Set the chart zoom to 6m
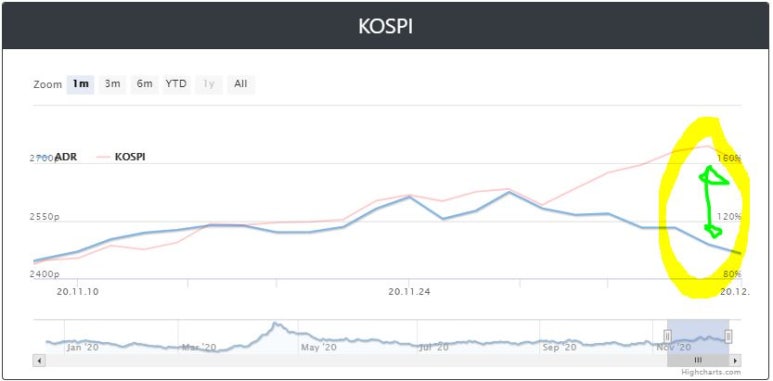 144,84
